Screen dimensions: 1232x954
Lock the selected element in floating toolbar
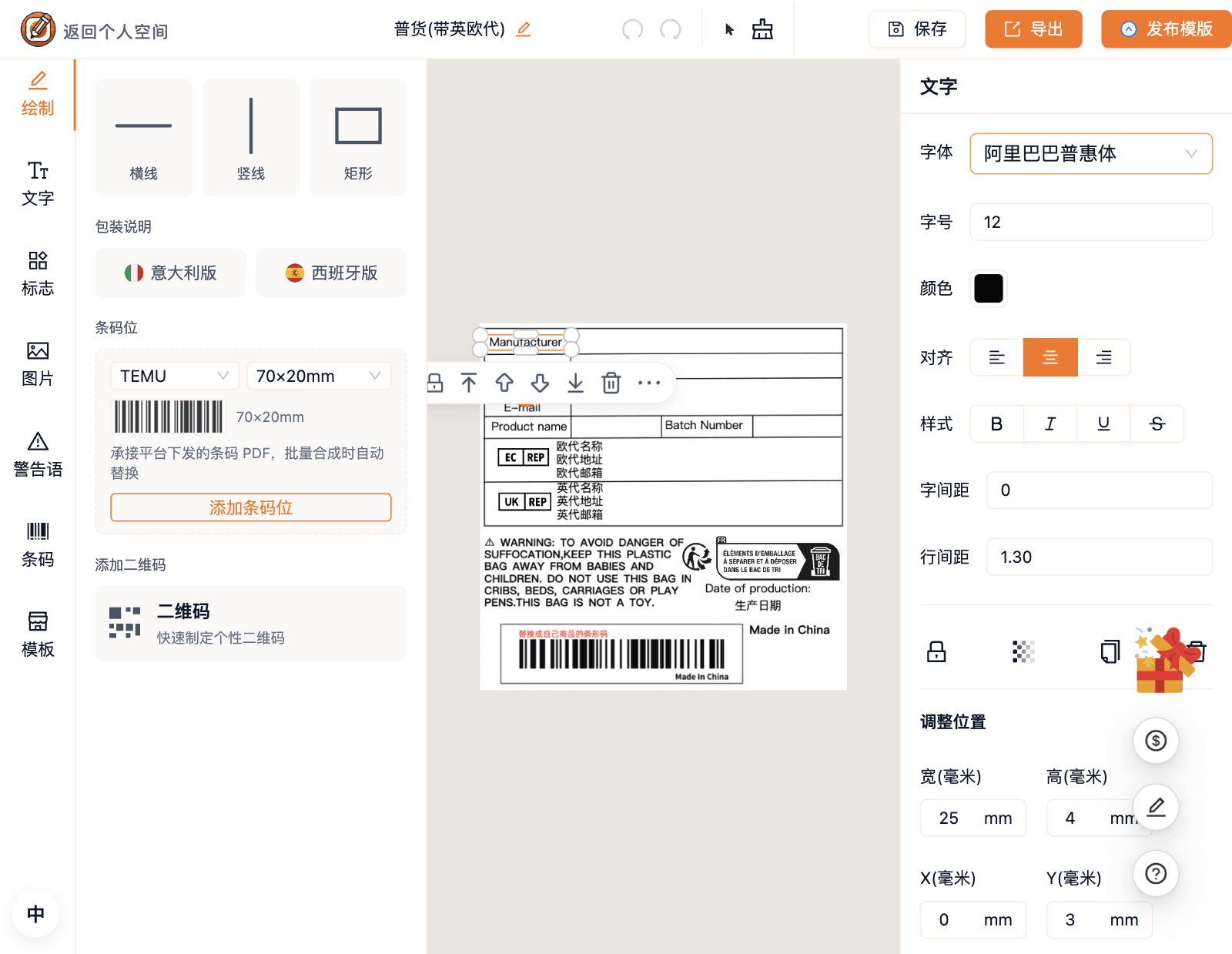point(435,383)
